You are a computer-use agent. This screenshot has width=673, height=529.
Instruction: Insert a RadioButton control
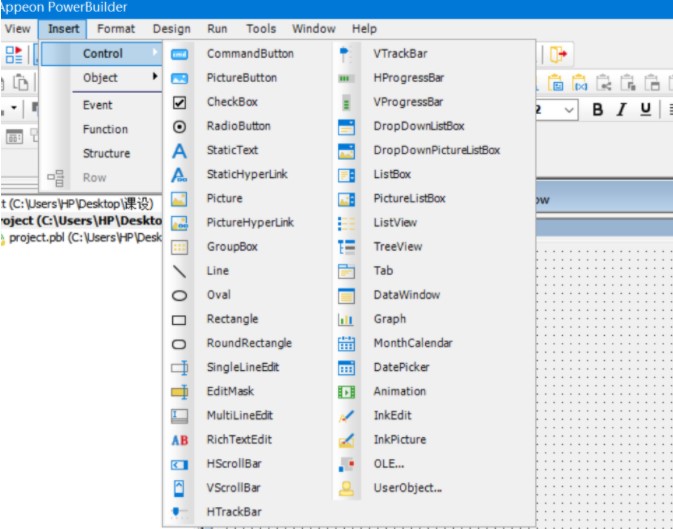click(239, 126)
